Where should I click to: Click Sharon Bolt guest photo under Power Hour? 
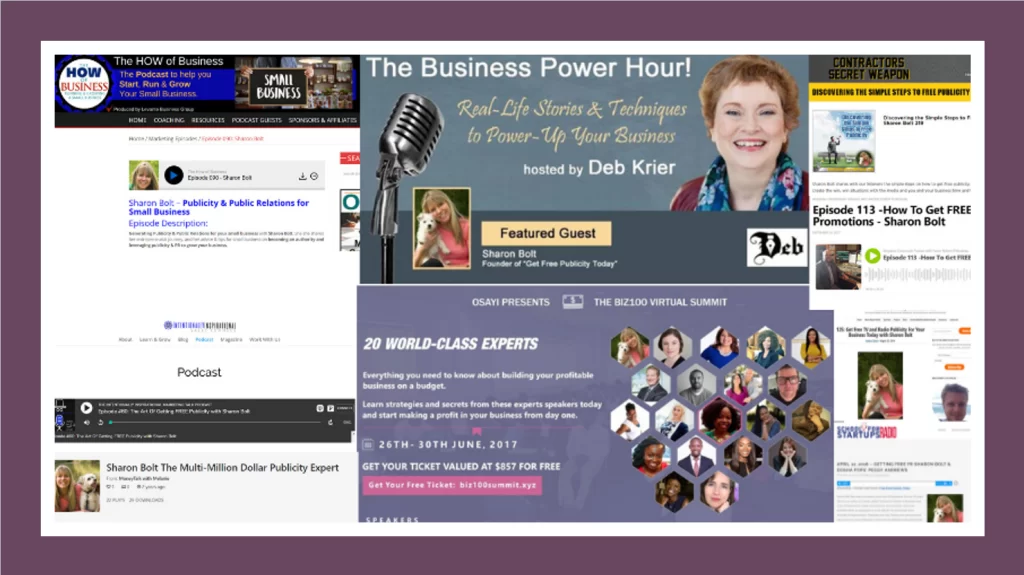click(441, 229)
